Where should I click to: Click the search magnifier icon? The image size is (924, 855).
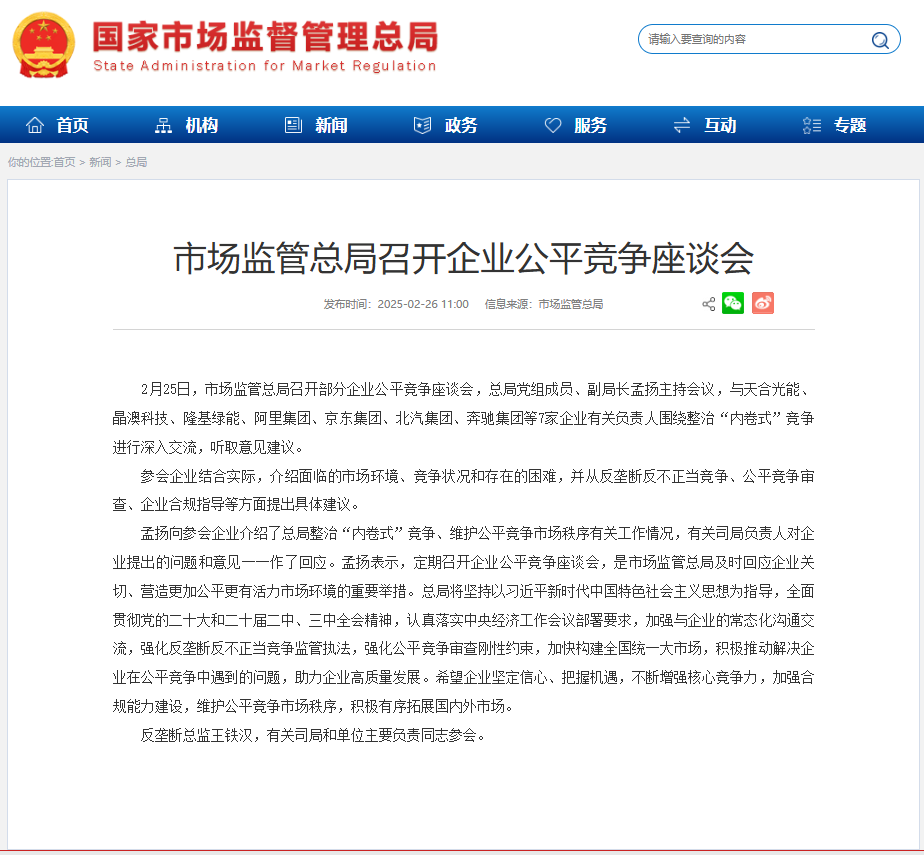[x=880, y=40]
